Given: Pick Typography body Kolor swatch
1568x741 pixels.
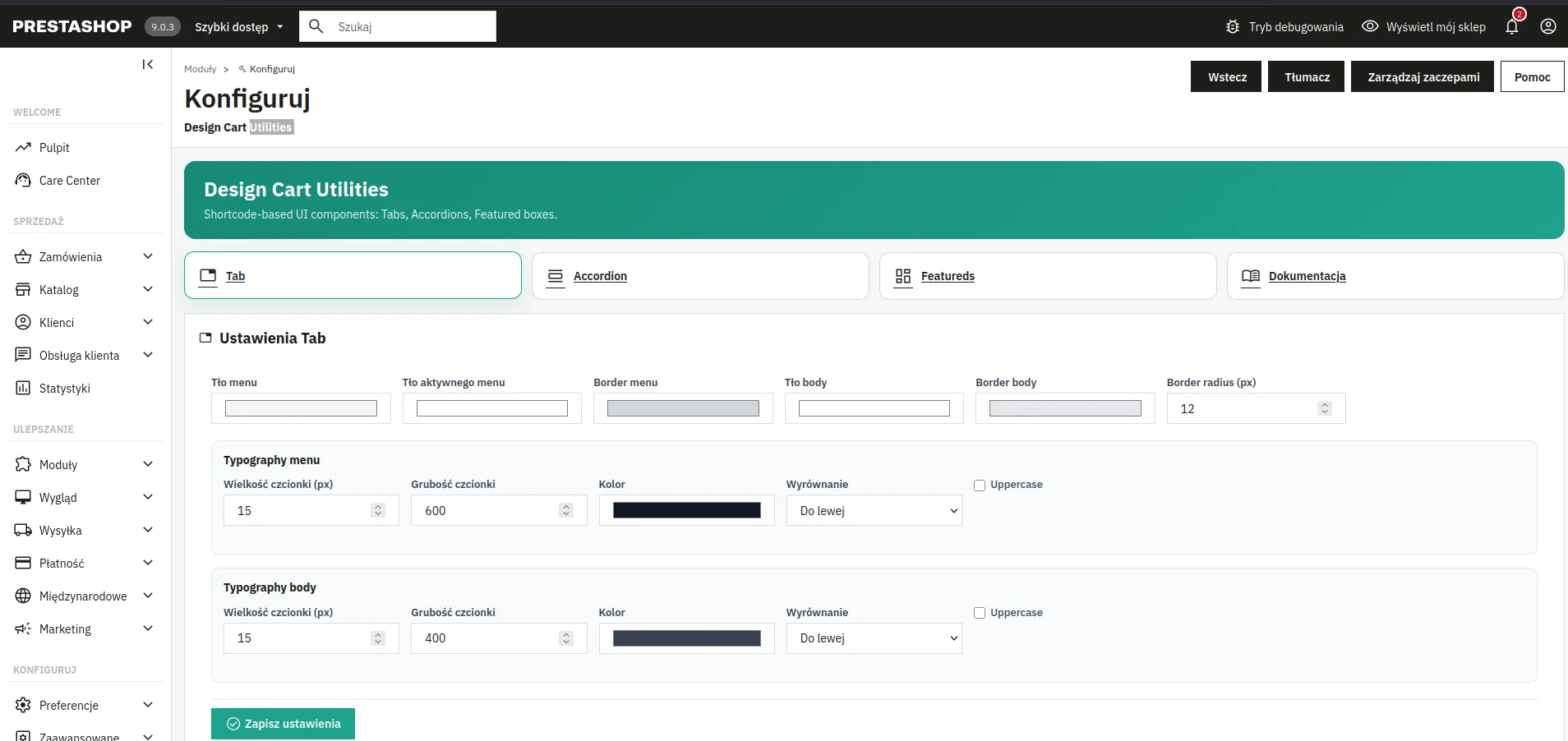Looking at the screenshot, I should (687, 638).
